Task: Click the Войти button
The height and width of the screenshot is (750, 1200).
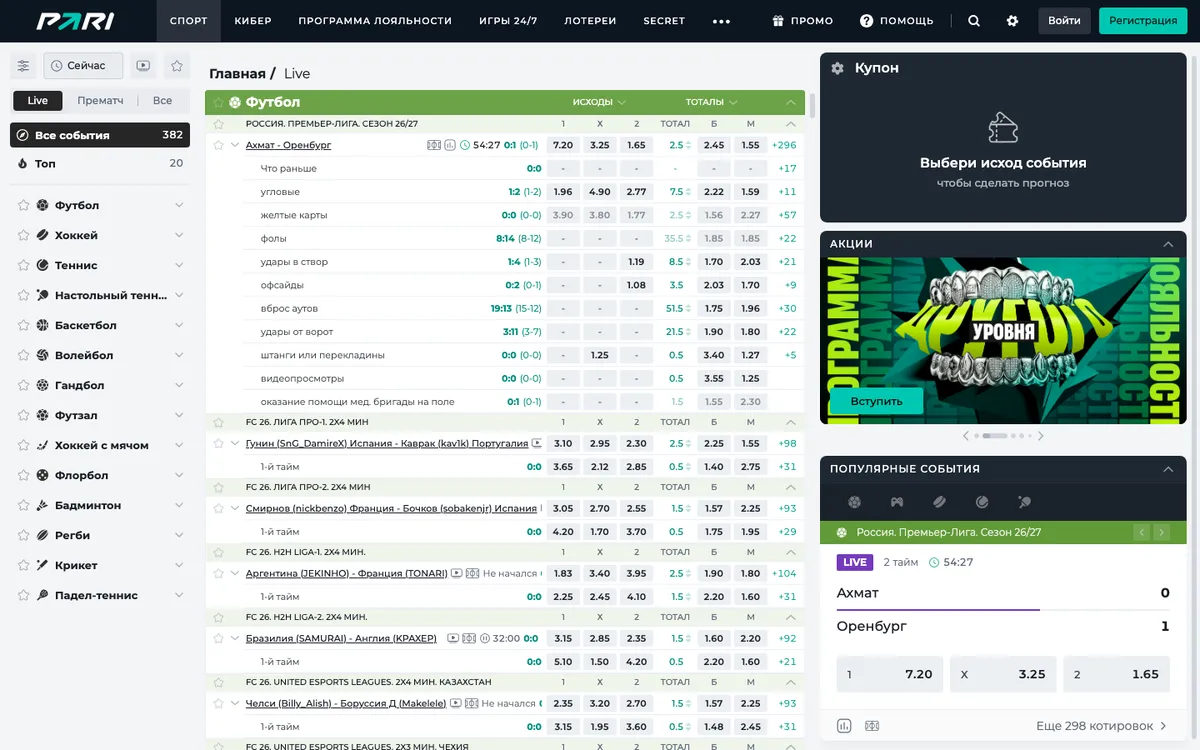Action: coord(1064,21)
